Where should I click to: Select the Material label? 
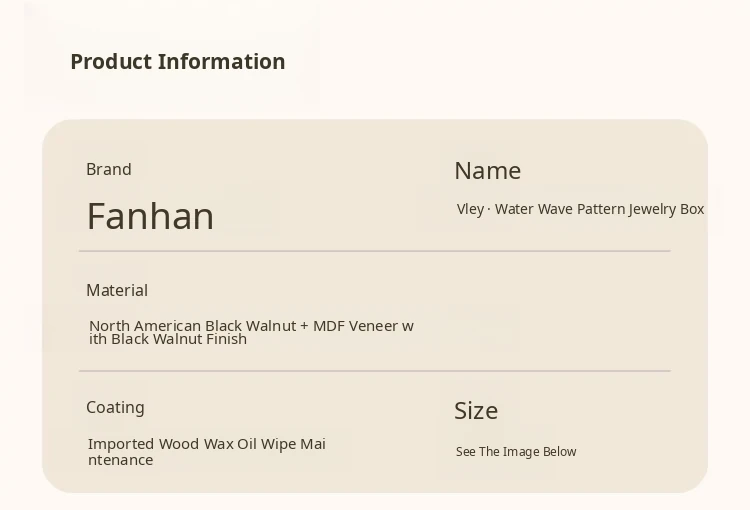116,291
